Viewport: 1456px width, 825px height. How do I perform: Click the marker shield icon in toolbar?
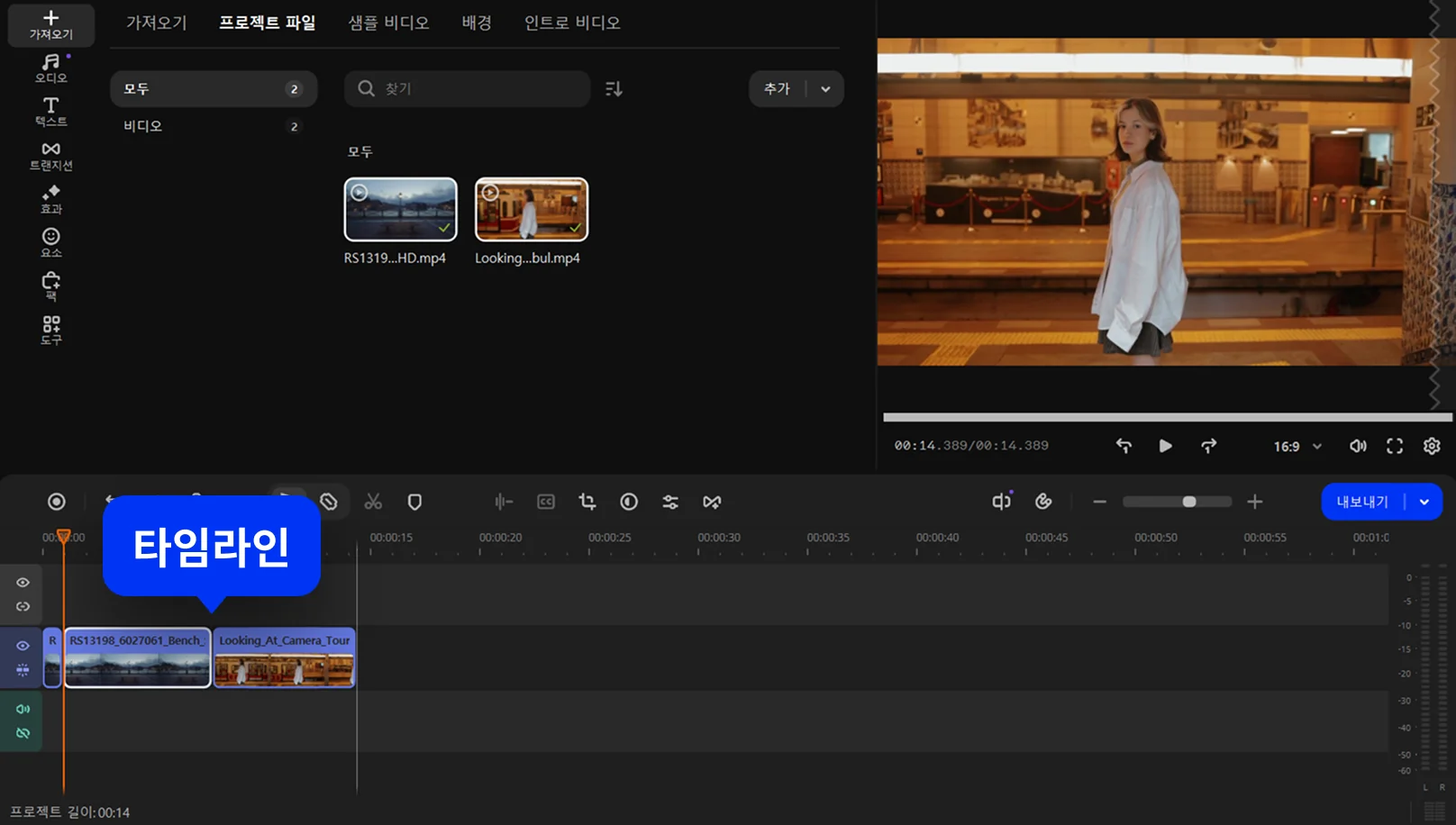(414, 502)
